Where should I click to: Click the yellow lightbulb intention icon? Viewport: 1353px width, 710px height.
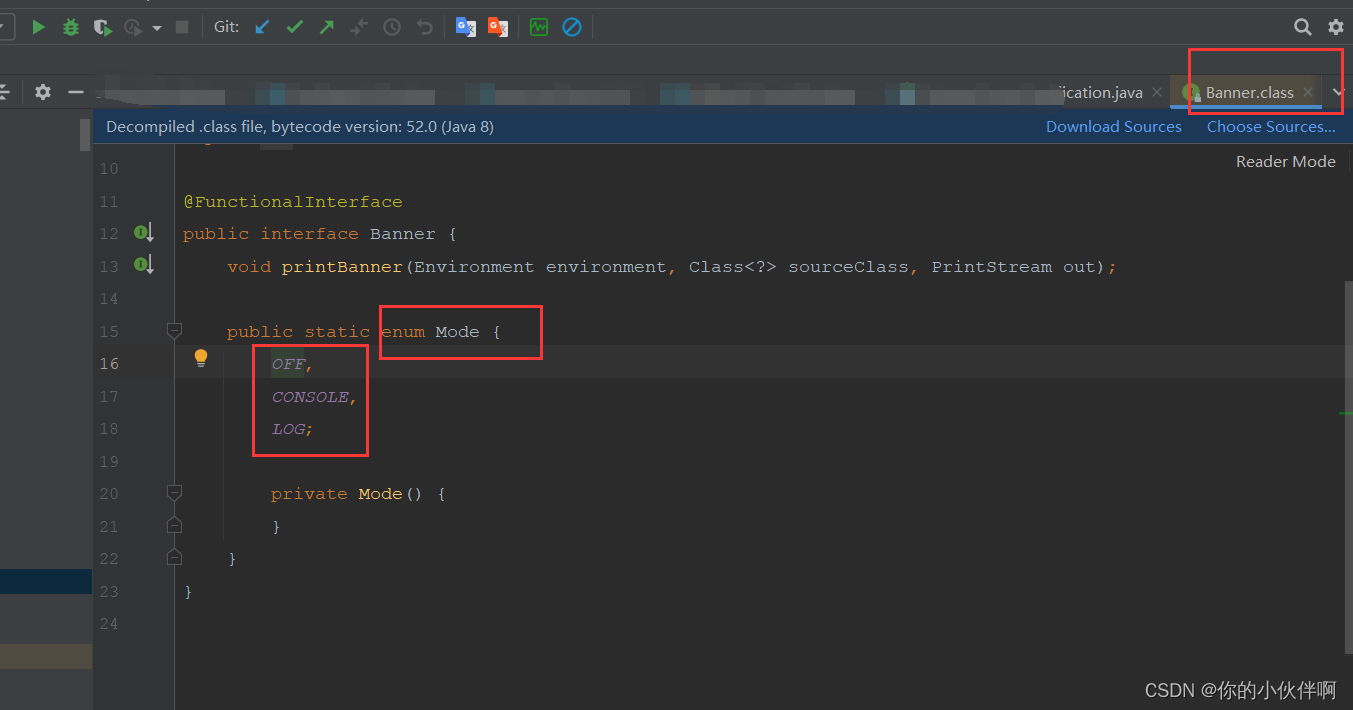click(201, 358)
